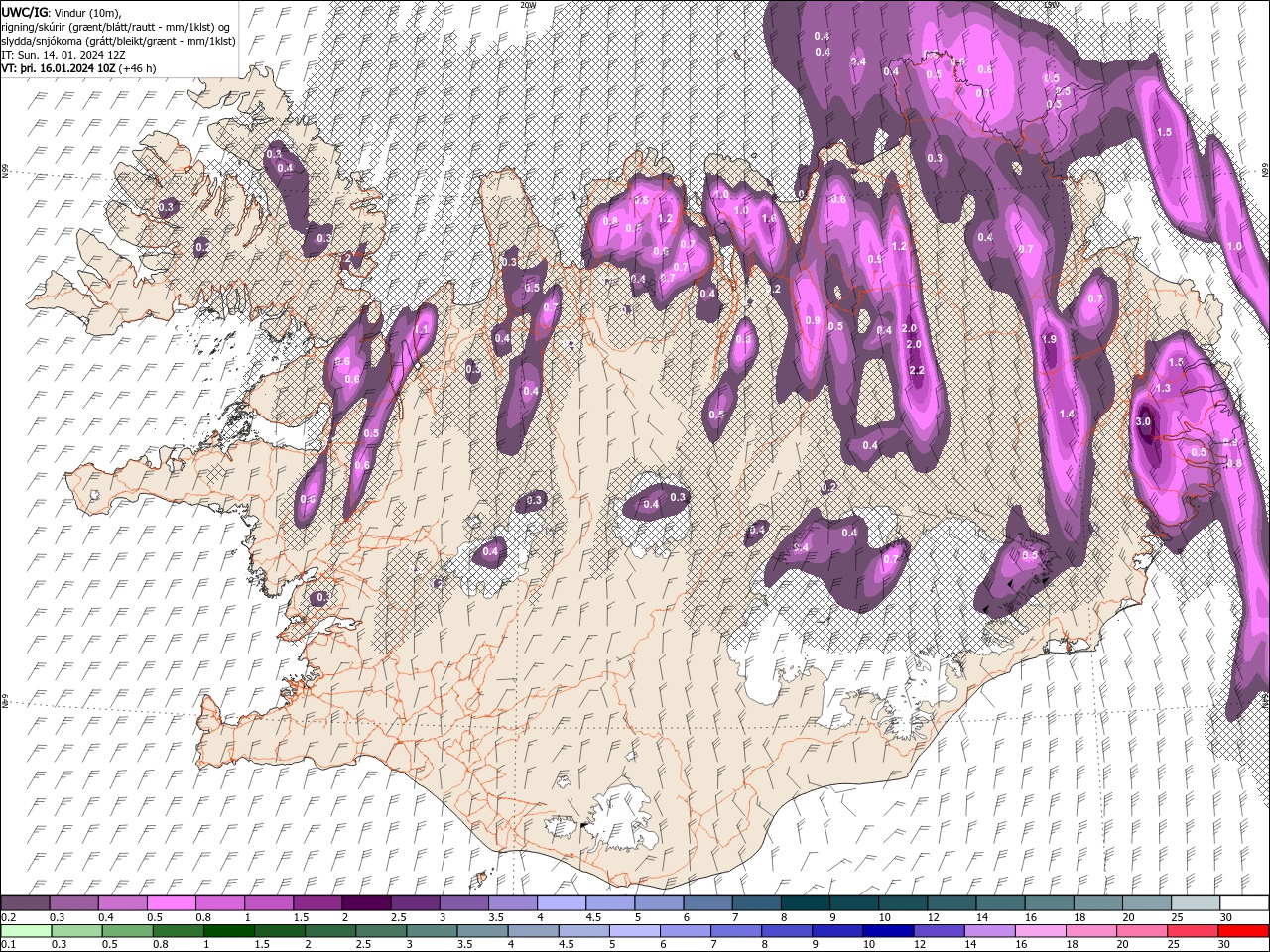Select the light blue snow swatch starting at 4
Image resolution: width=1270 pixels, height=952 pixels.
pos(561,903)
